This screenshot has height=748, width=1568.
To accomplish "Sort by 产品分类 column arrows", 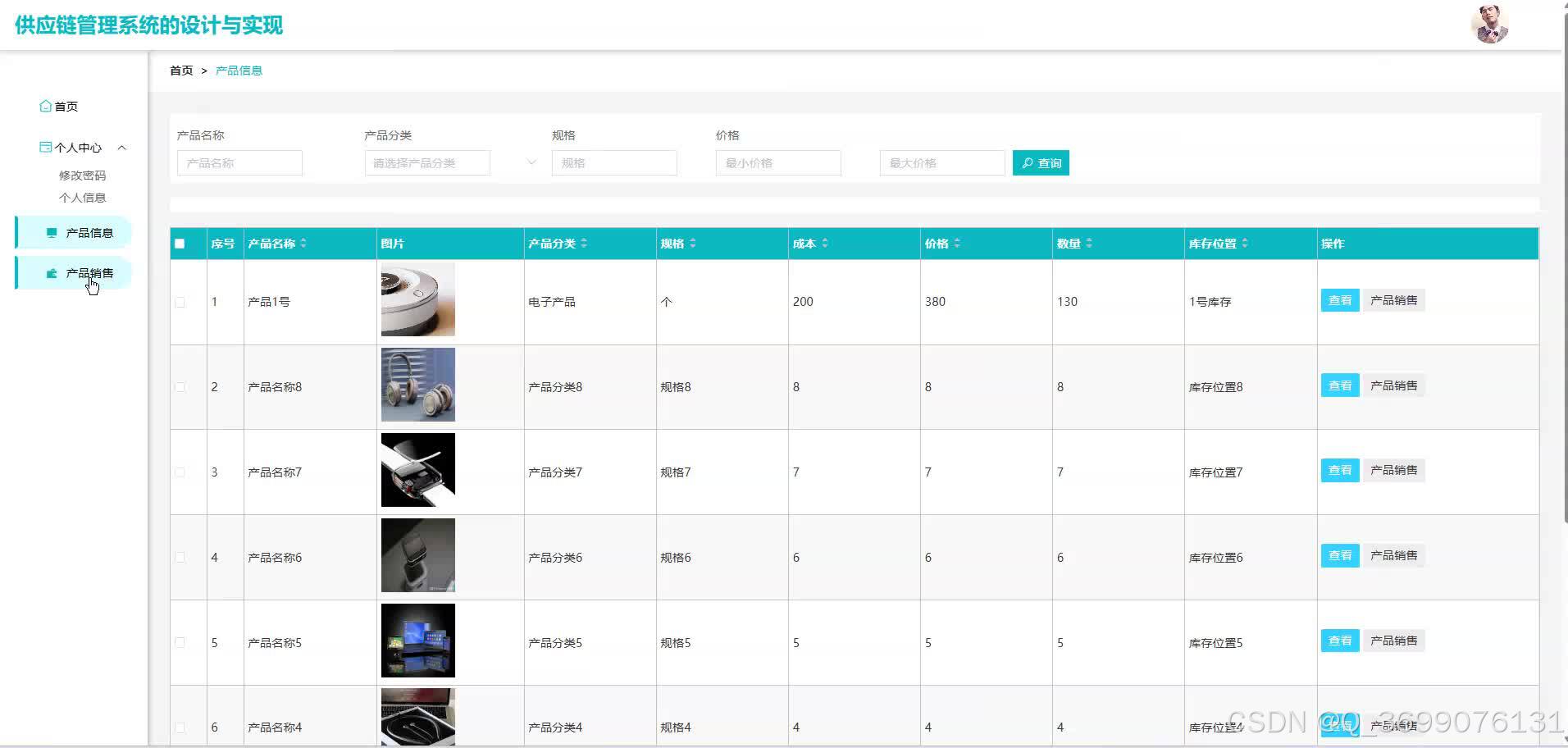I will 584,243.
